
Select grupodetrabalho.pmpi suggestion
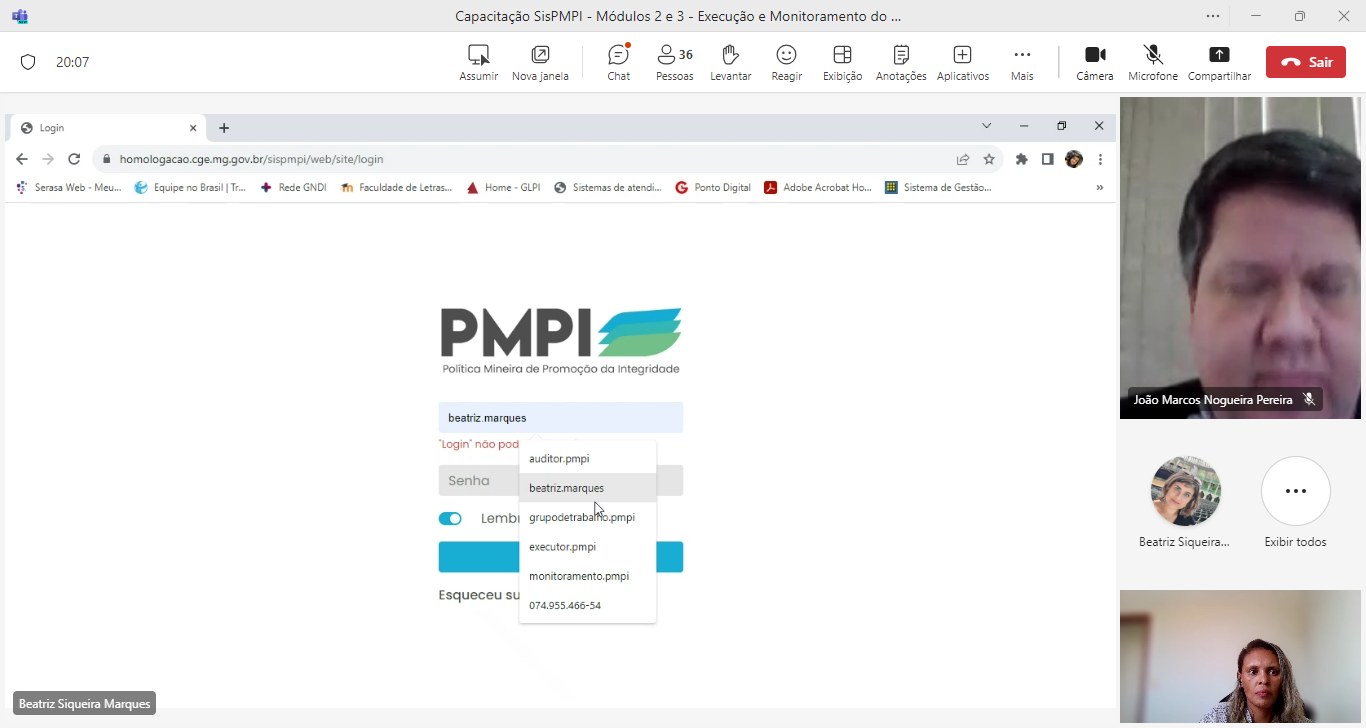tap(588, 517)
